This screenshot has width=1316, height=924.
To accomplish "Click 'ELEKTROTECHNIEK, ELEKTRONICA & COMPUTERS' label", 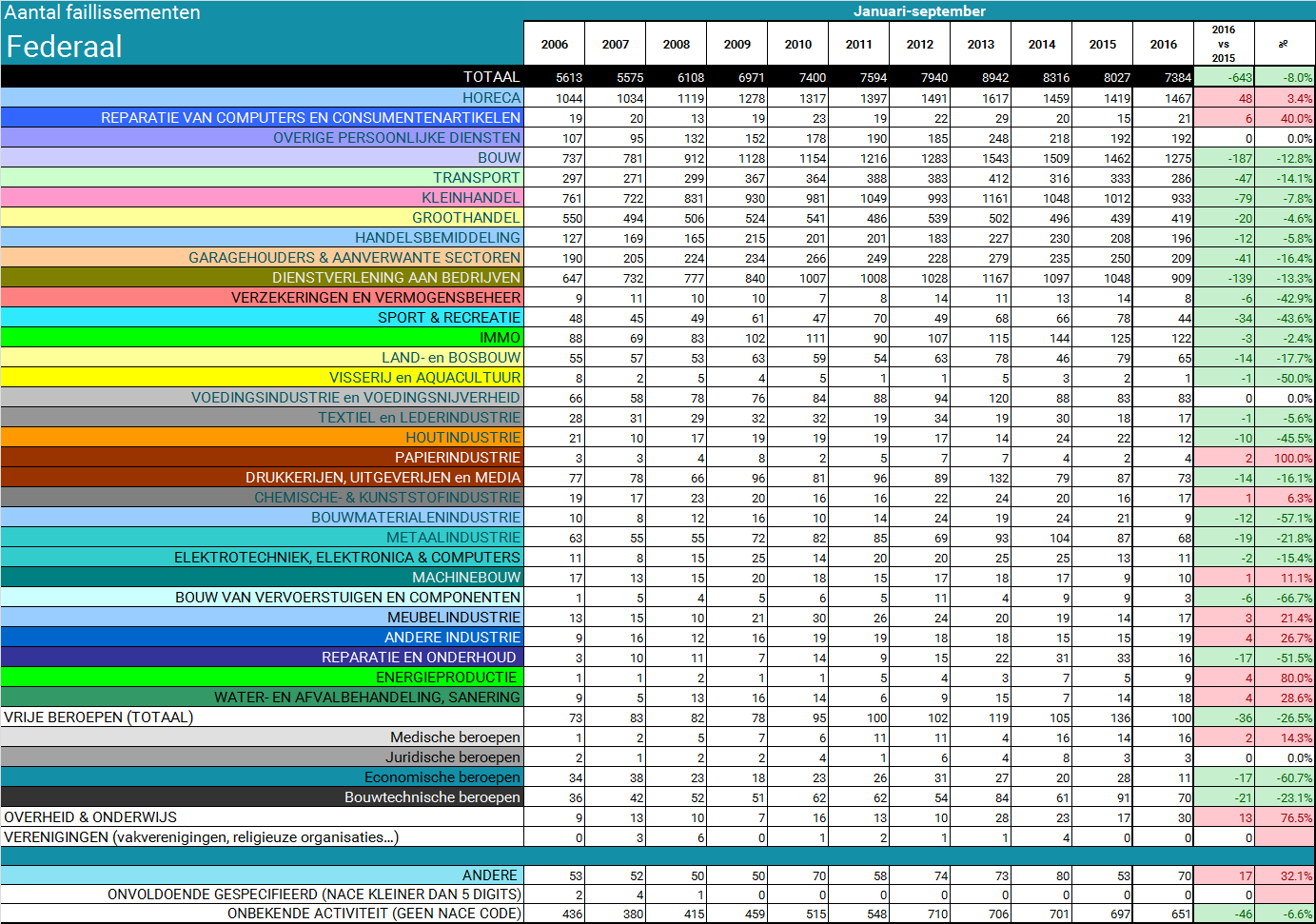I will 347,557.
